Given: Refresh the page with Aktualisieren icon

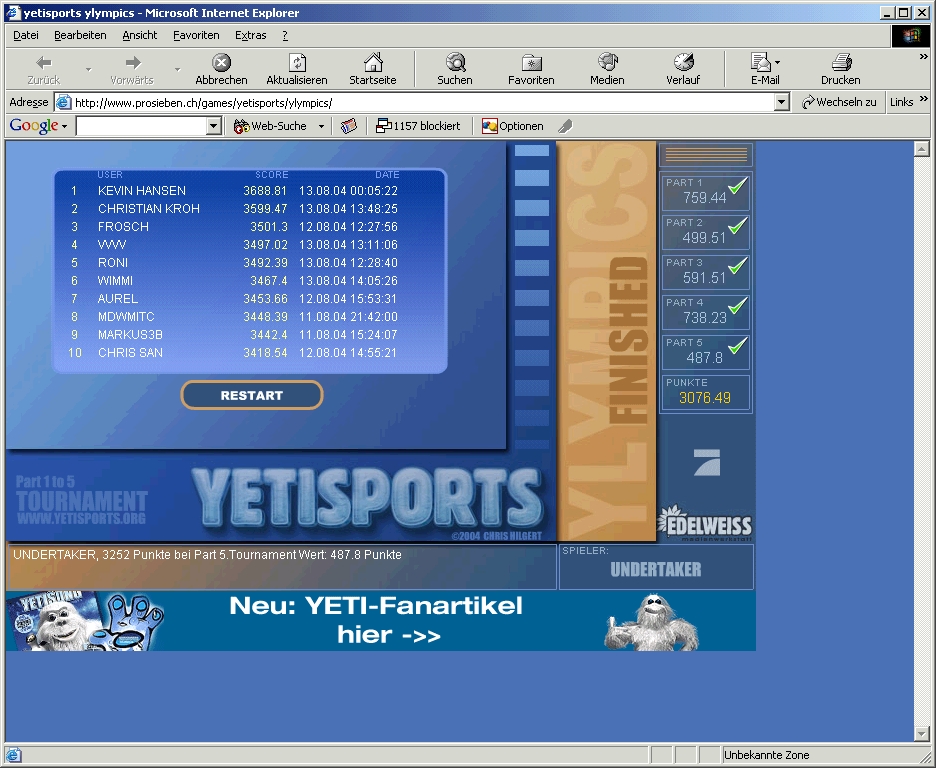Looking at the screenshot, I should [x=297, y=62].
